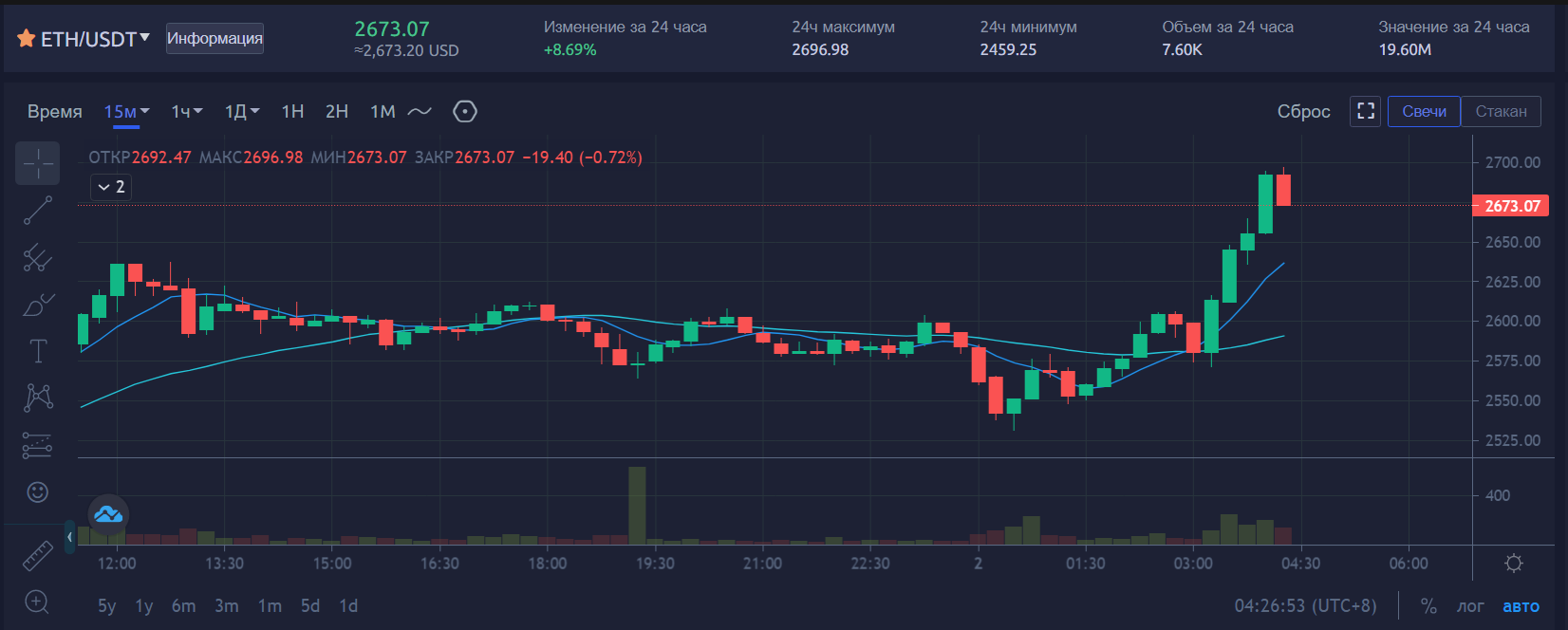Open the chart patterns tool

pos(38,397)
